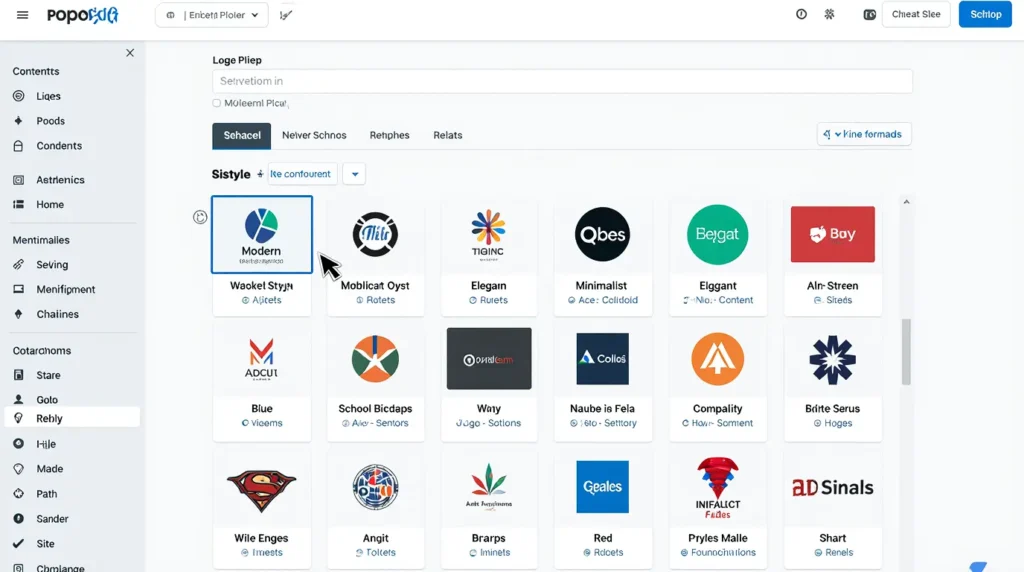
Task: Expand the dropdown arrow beside Ite confourent
Action: pos(355,174)
